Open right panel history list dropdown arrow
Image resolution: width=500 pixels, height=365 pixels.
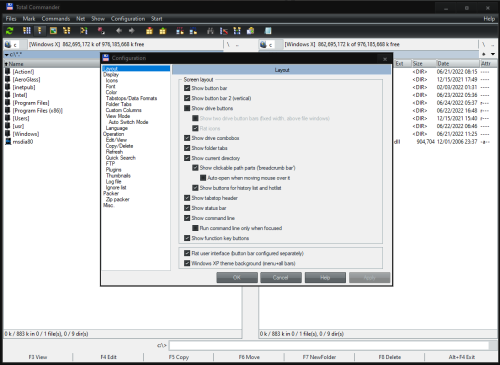pos(493,54)
